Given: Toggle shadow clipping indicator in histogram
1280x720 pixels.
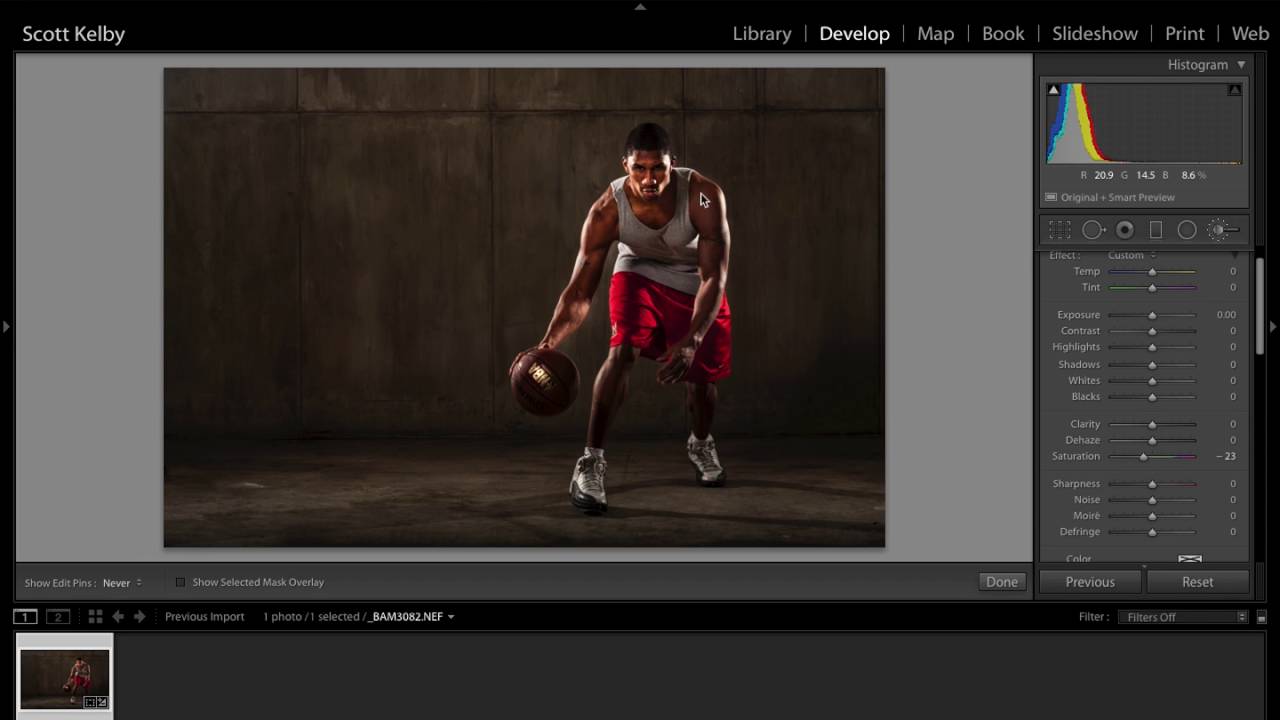Looking at the screenshot, I should (1053, 90).
